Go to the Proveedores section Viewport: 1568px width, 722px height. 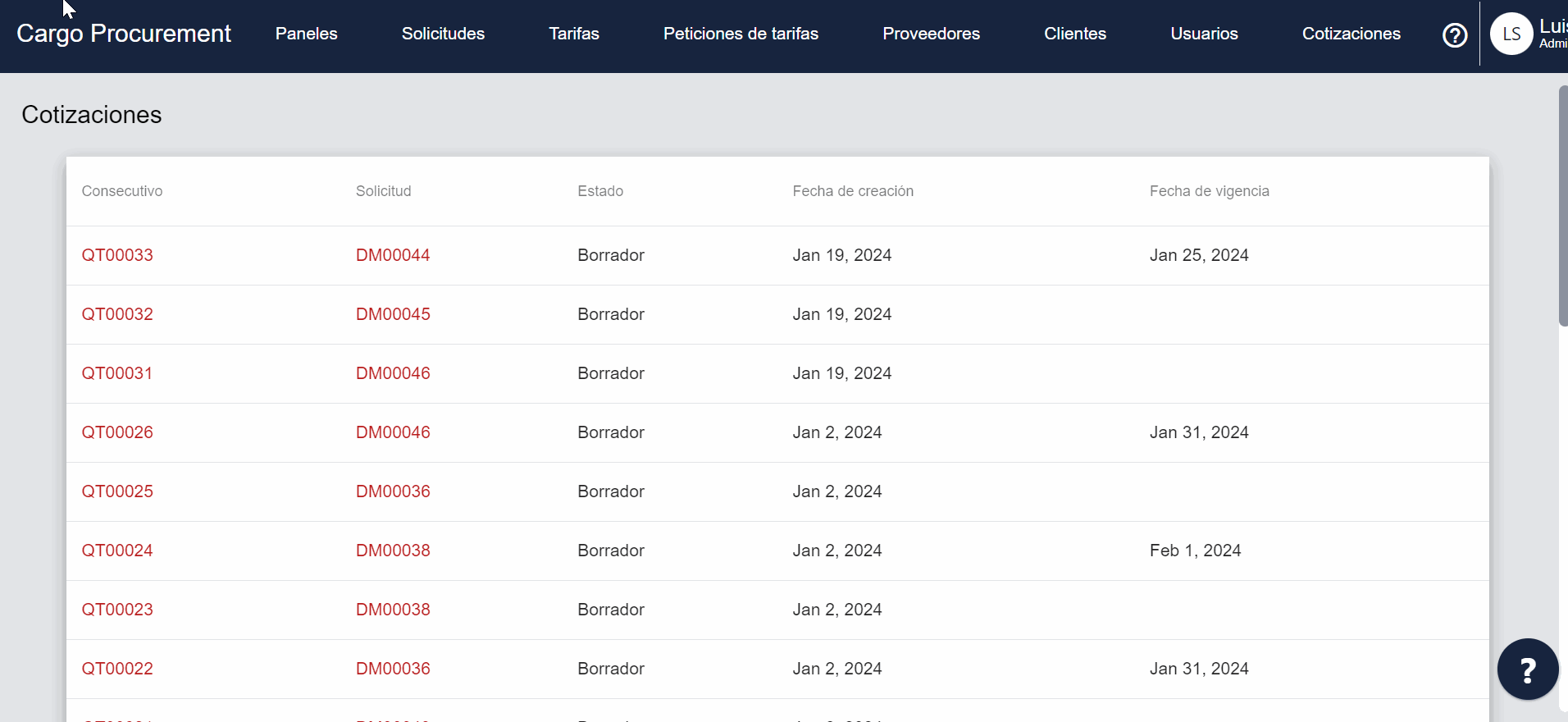point(931,34)
